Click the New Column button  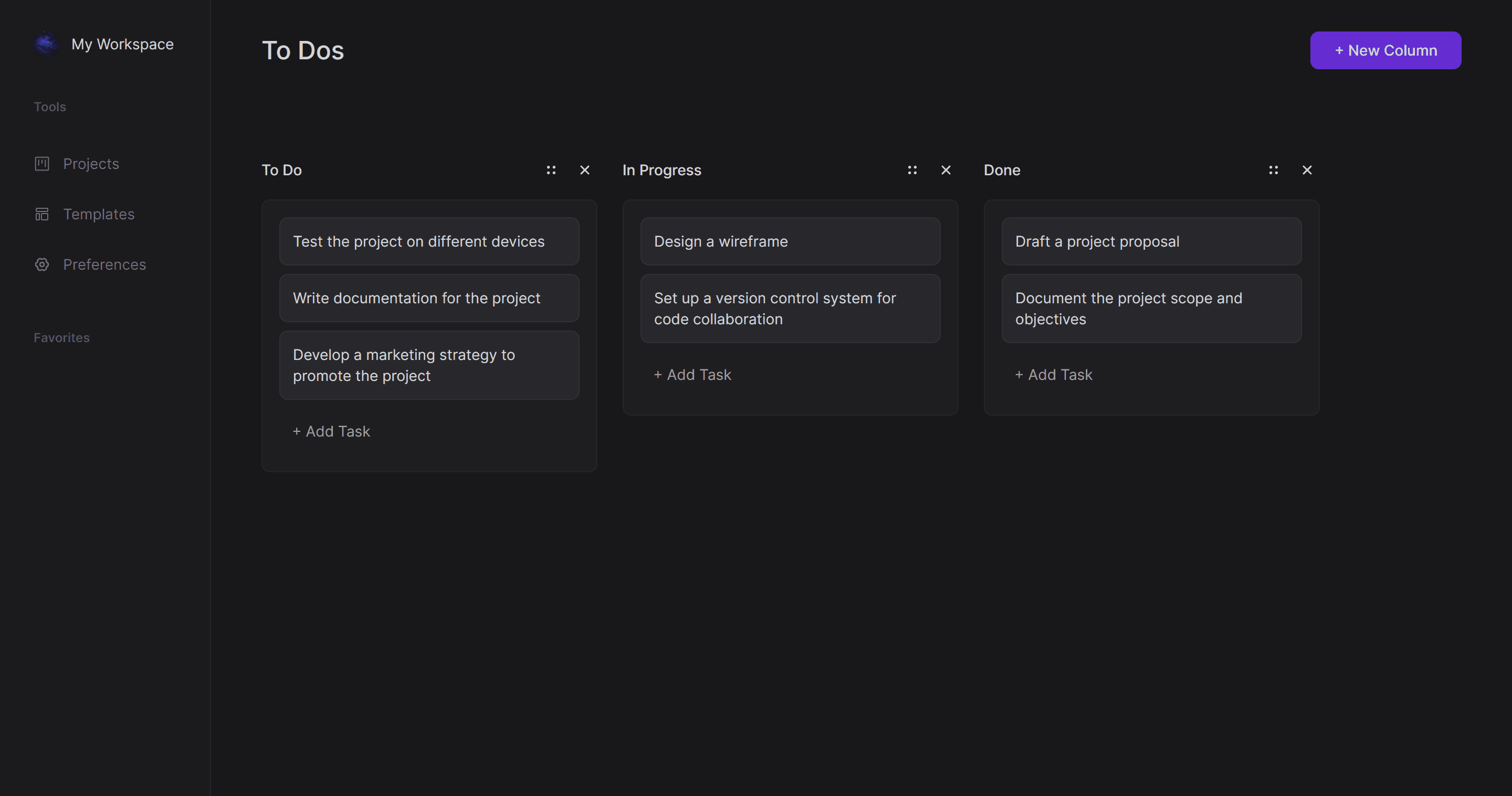[1385, 50]
